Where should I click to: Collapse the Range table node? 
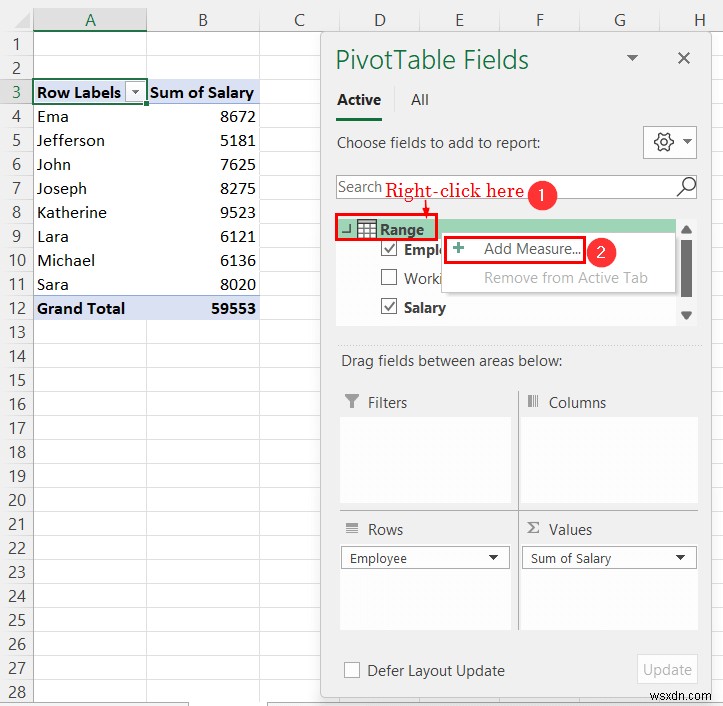(346, 229)
